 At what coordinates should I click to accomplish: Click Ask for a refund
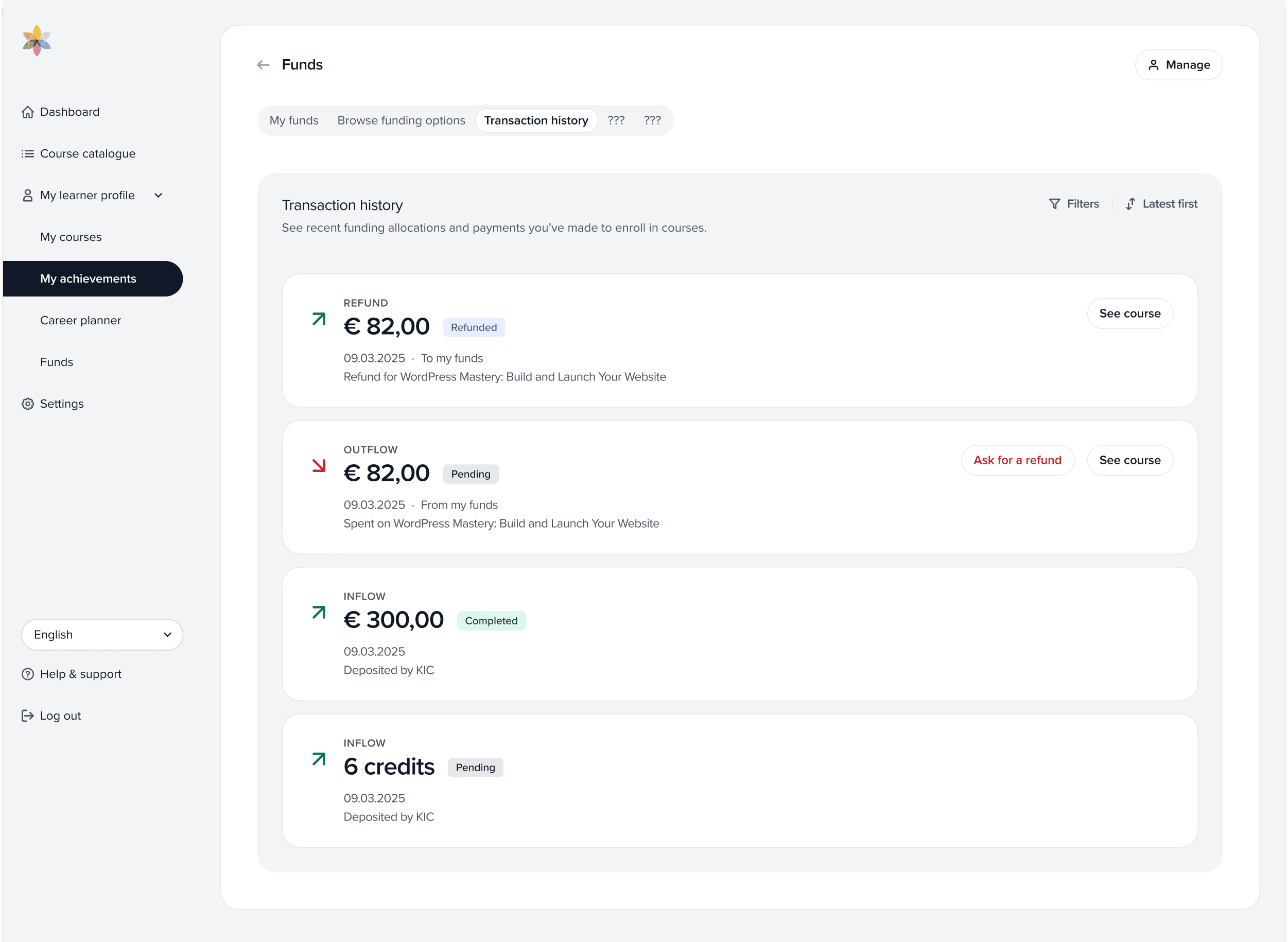tap(1017, 460)
